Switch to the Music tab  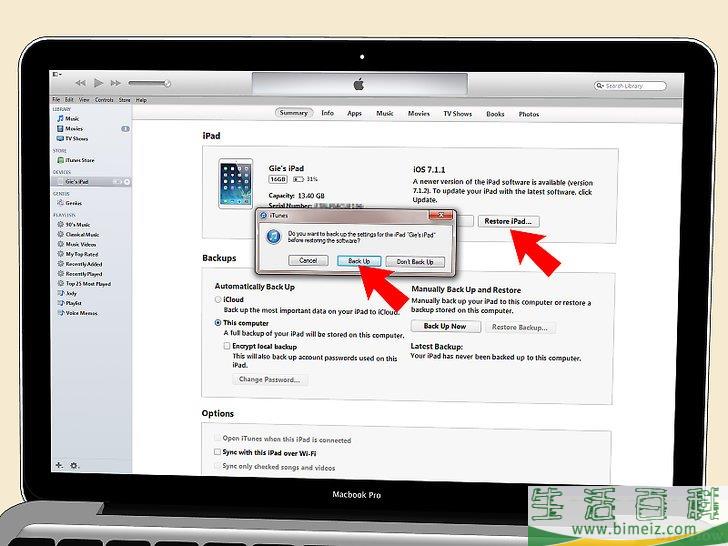(385, 113)
